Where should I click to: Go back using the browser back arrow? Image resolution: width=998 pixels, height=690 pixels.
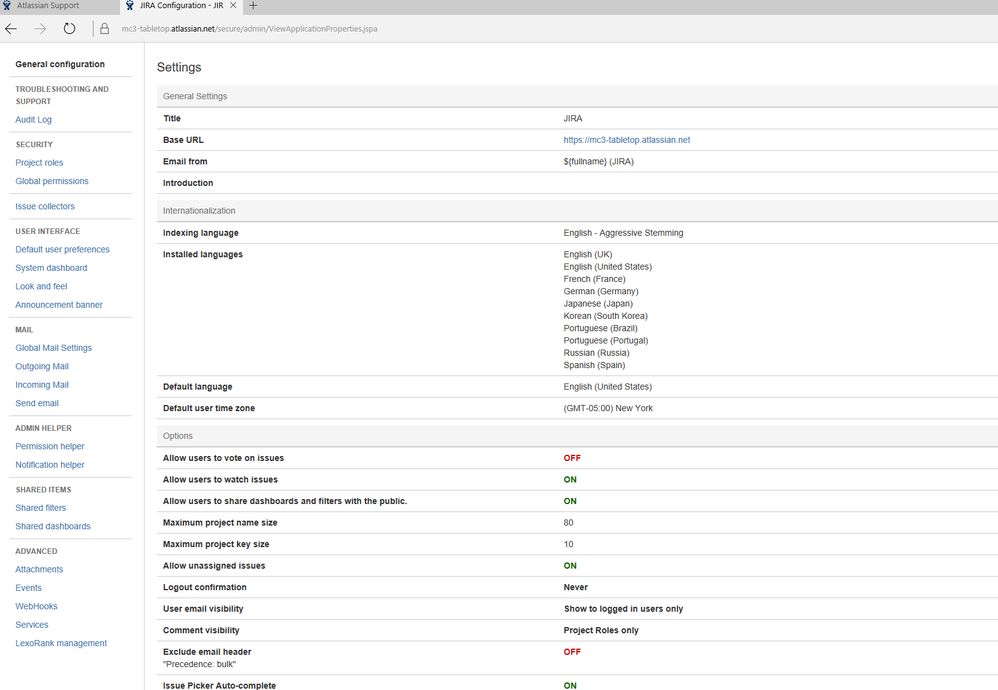pyautogui.click(x=11, y=29)
